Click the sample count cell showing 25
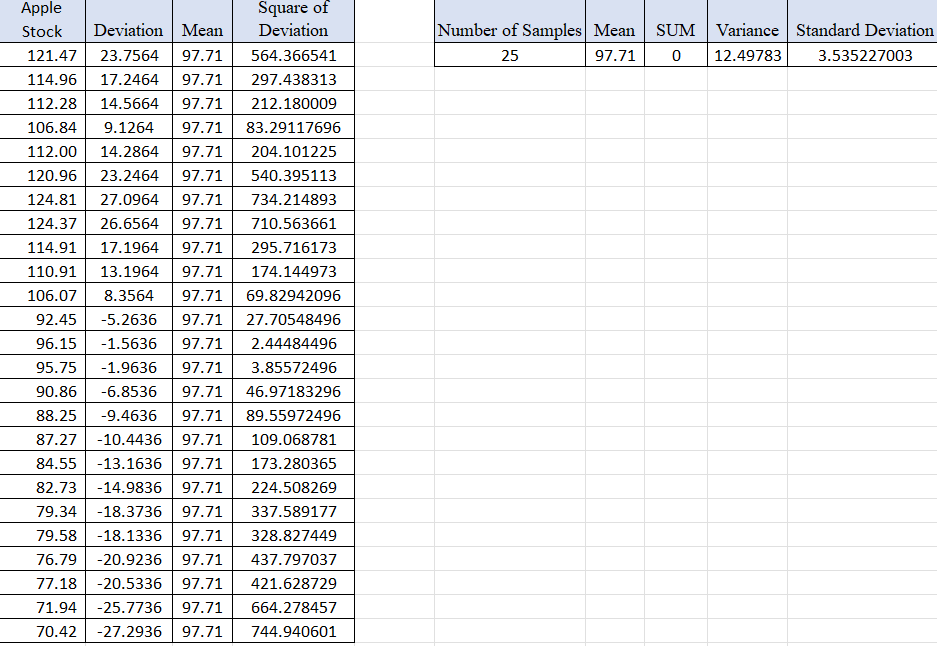The height and width of the screenshot is (646, 937). point(508,55)
